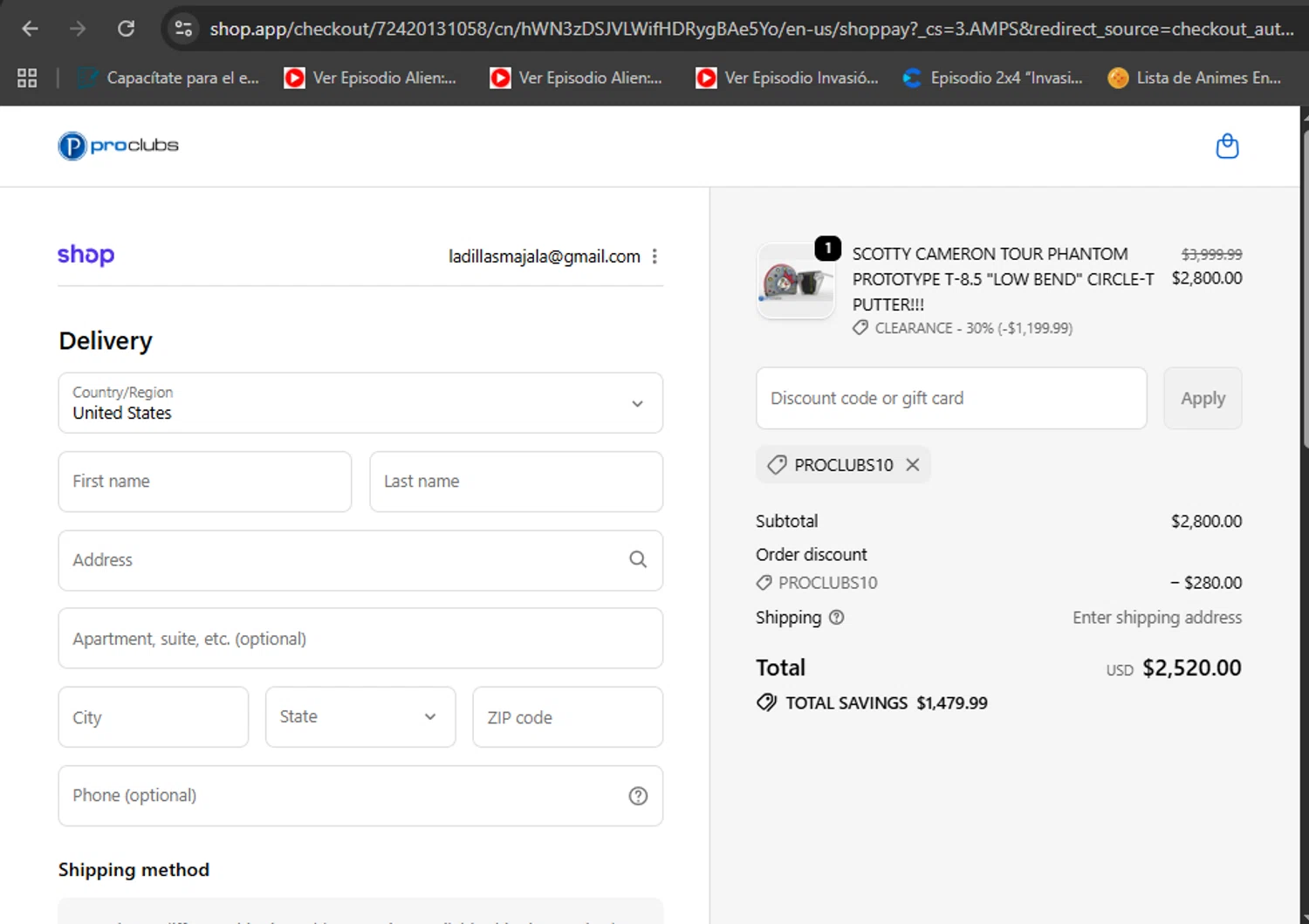Open the proclubs logo link
Image resolution: width=1309 pixels, height=924 pixels.
click(118, 146)
